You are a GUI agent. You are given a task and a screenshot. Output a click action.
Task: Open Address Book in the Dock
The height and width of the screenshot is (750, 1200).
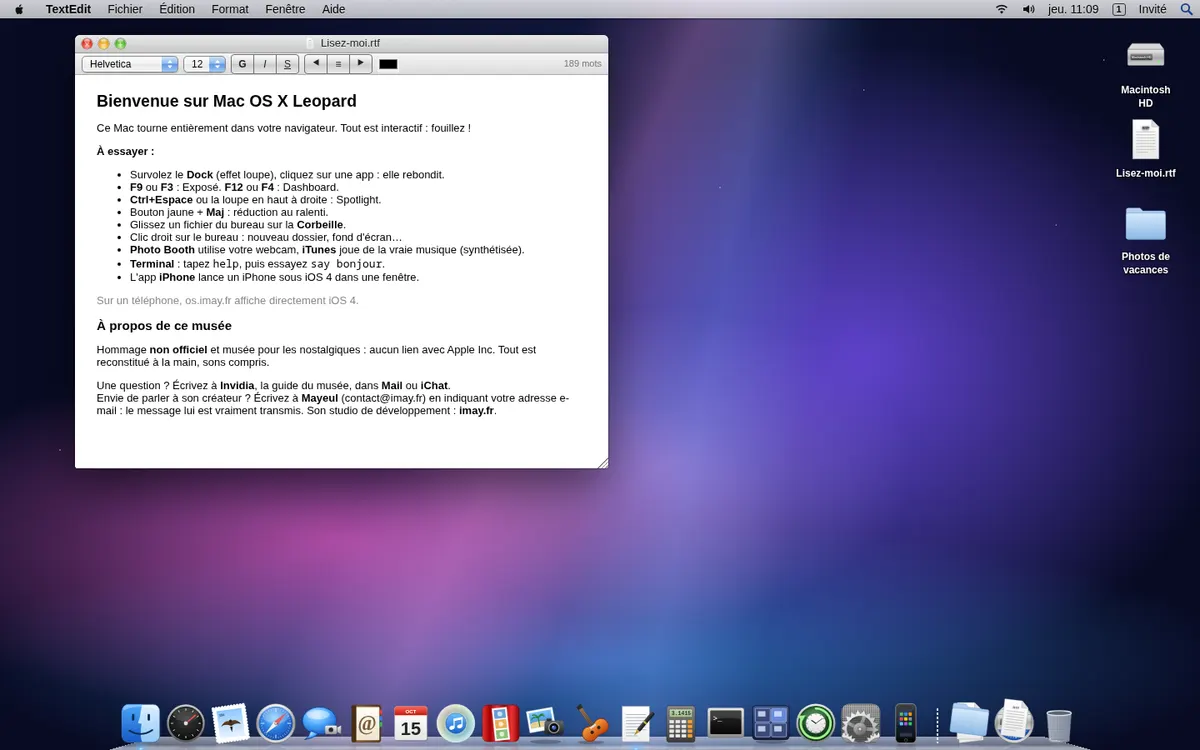click(x=366, y=723)
